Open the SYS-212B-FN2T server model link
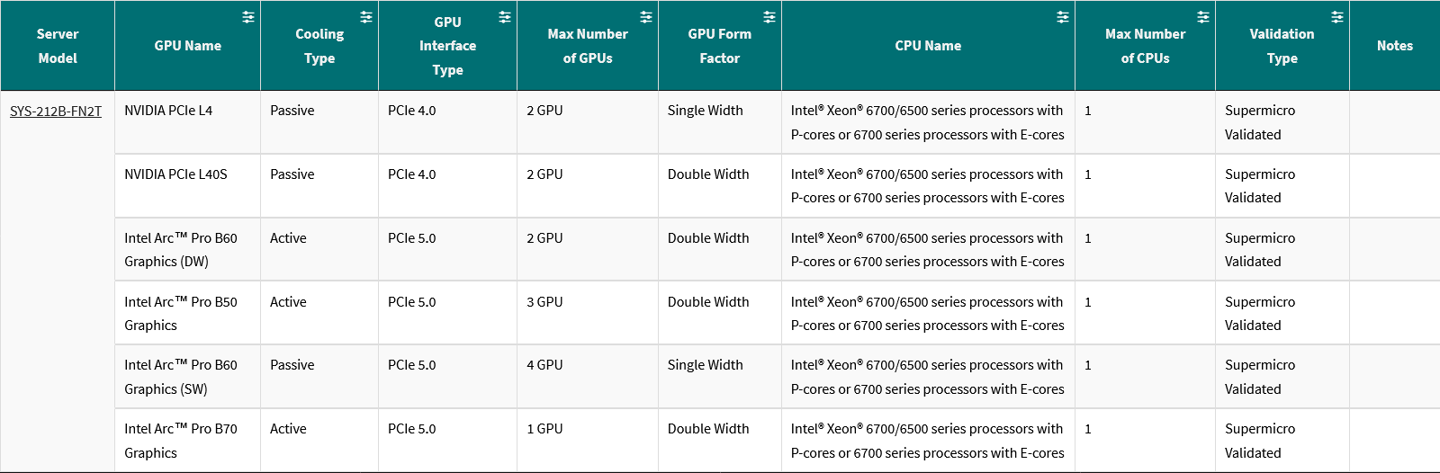Image resolution: width=1440 pixels, height=473 pixels. click(x=56, y=111)
